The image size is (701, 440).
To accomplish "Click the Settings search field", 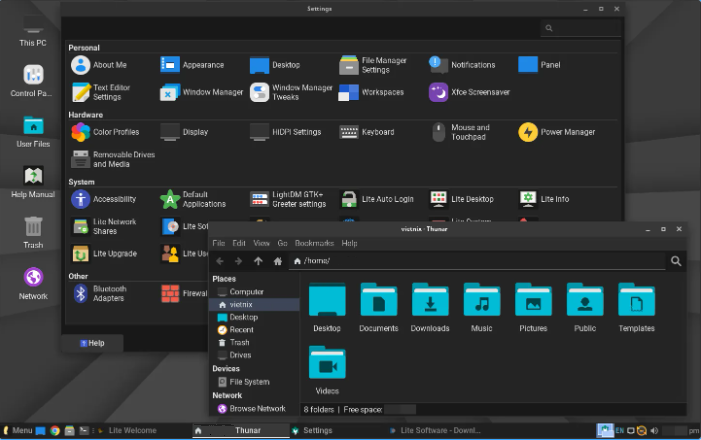I will point(580,28).
